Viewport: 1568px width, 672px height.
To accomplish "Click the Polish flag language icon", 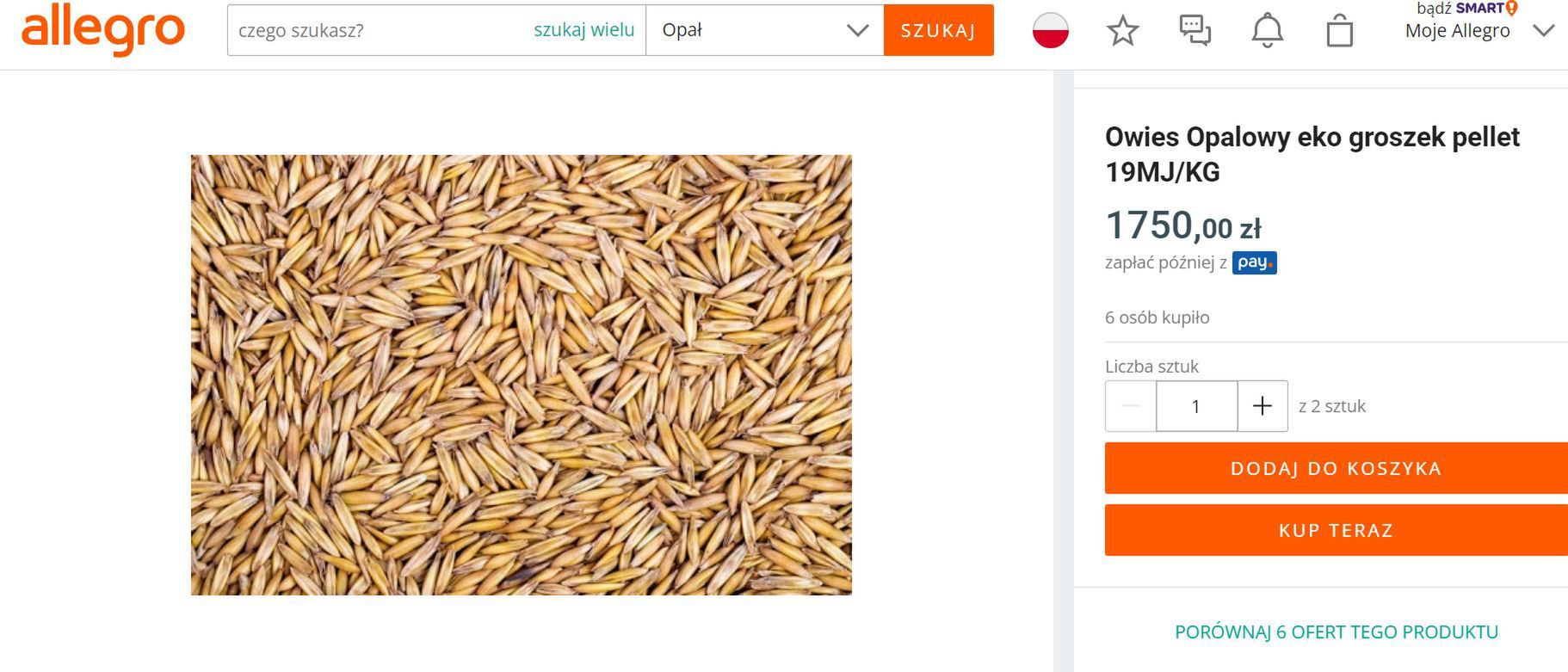I will coord(1050,31).
